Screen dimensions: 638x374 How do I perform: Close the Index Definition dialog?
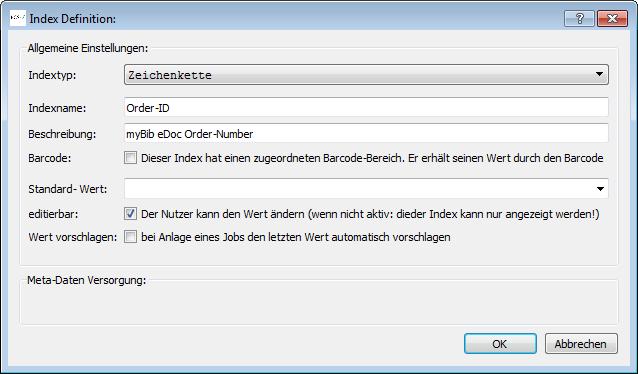click(x=612, y=19)
